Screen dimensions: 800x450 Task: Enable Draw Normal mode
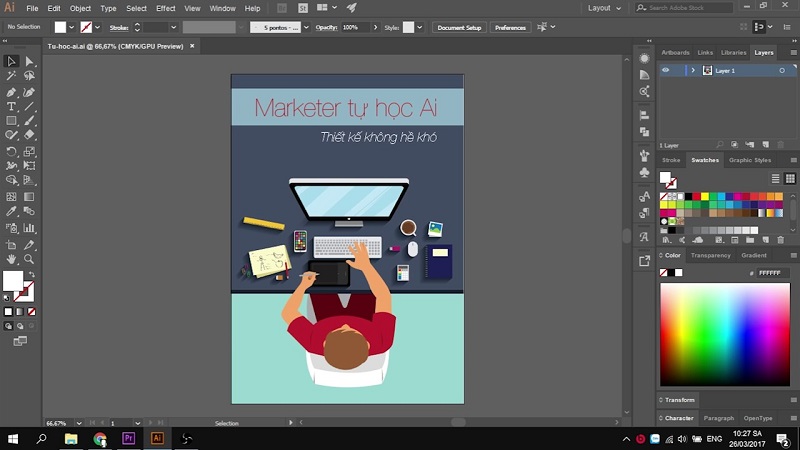click(8, 326)
